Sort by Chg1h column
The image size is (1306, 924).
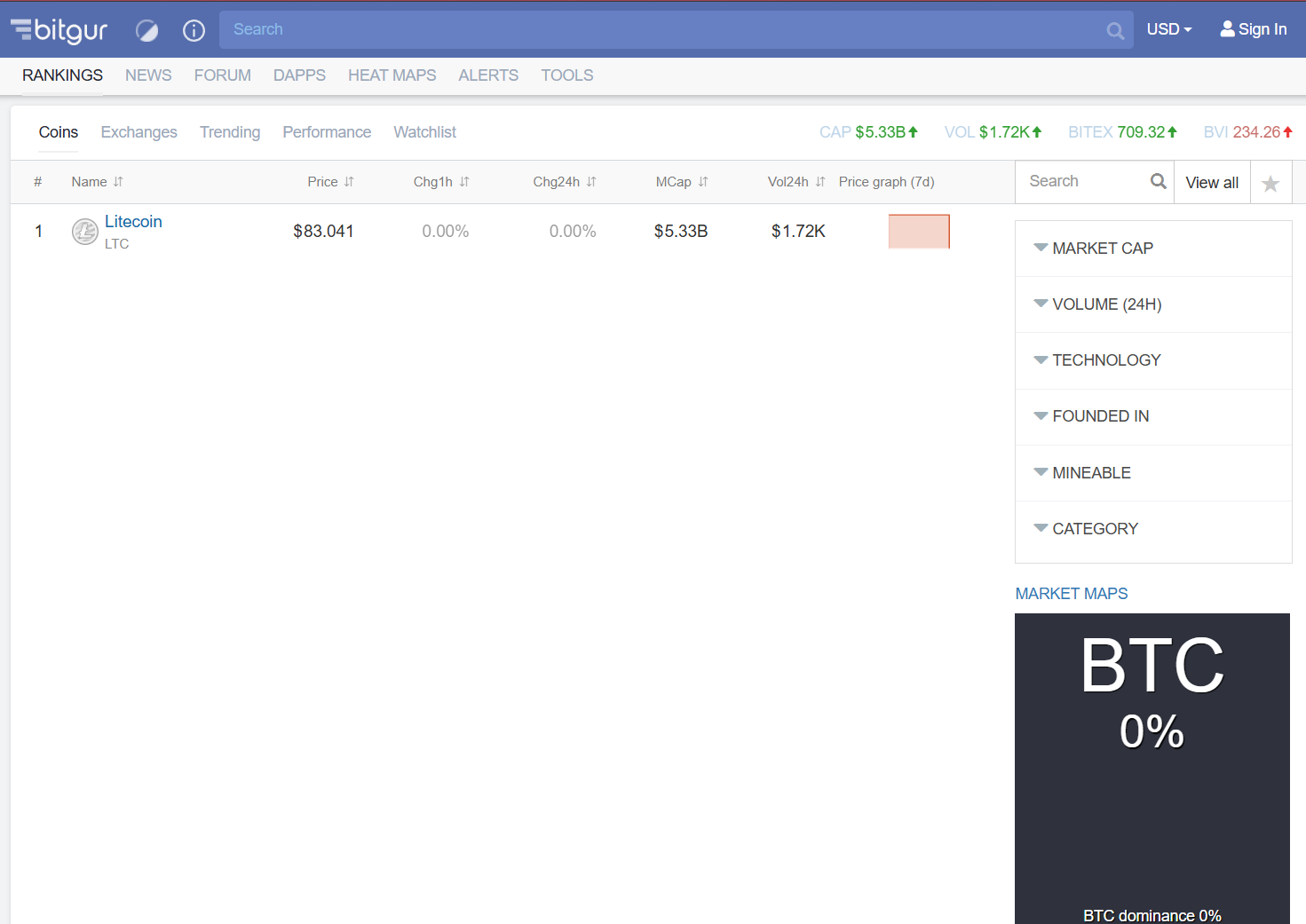441,182
